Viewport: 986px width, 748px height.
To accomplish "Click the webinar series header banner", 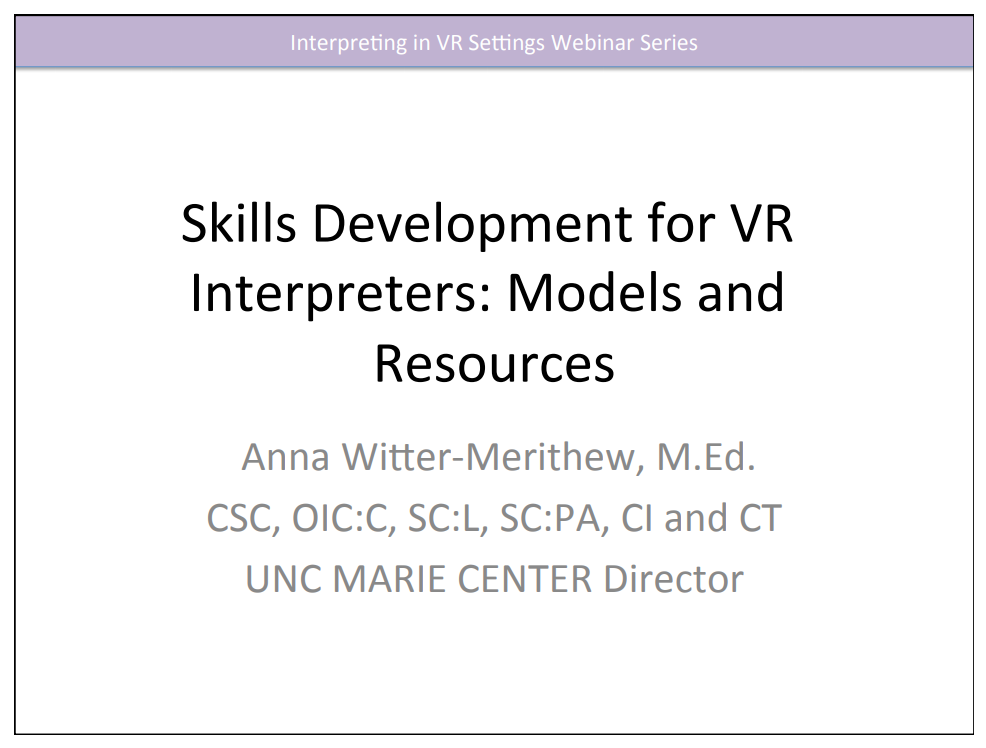I will coord(493,42).
